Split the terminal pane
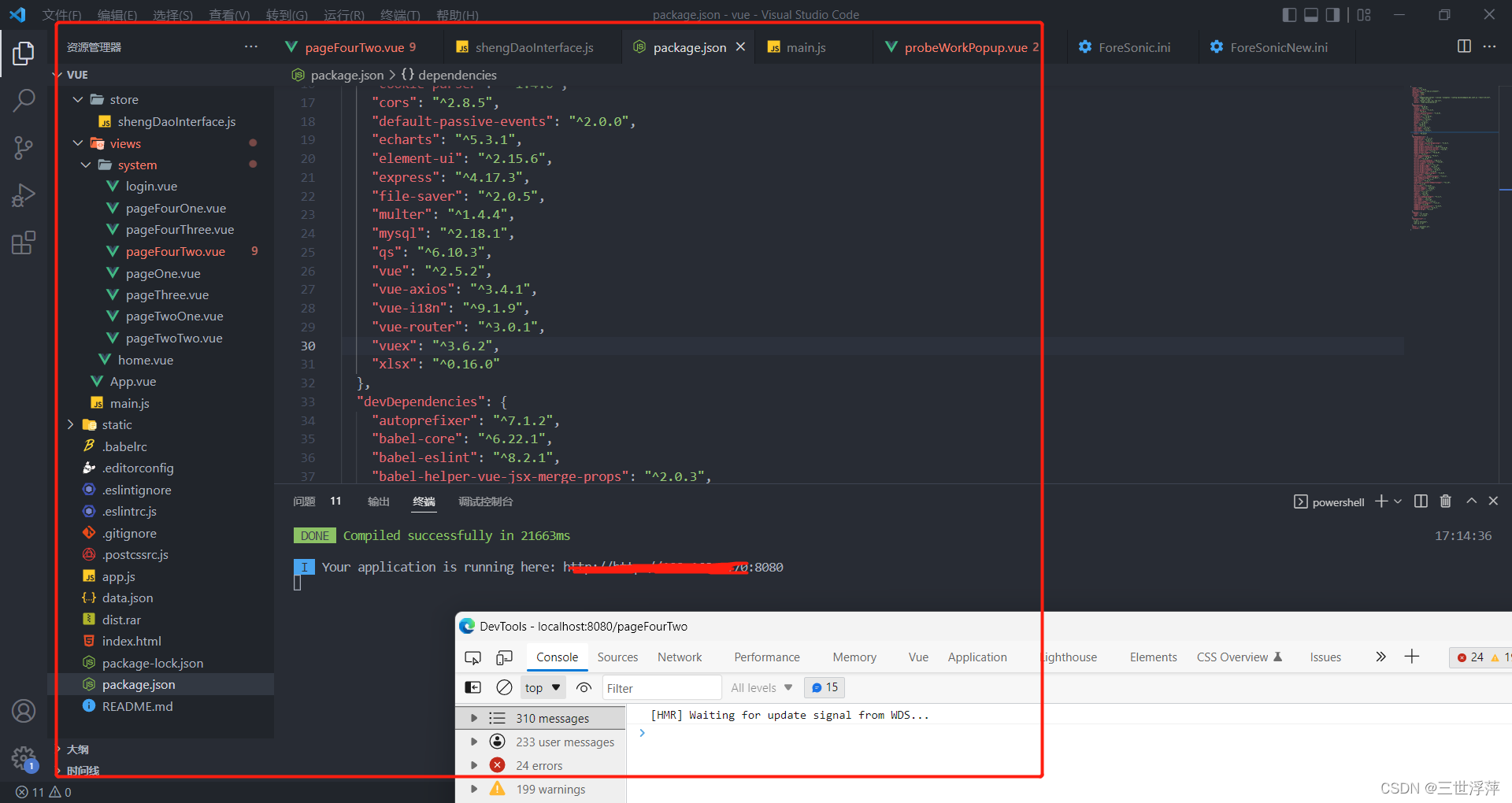 coord(1421,501)
